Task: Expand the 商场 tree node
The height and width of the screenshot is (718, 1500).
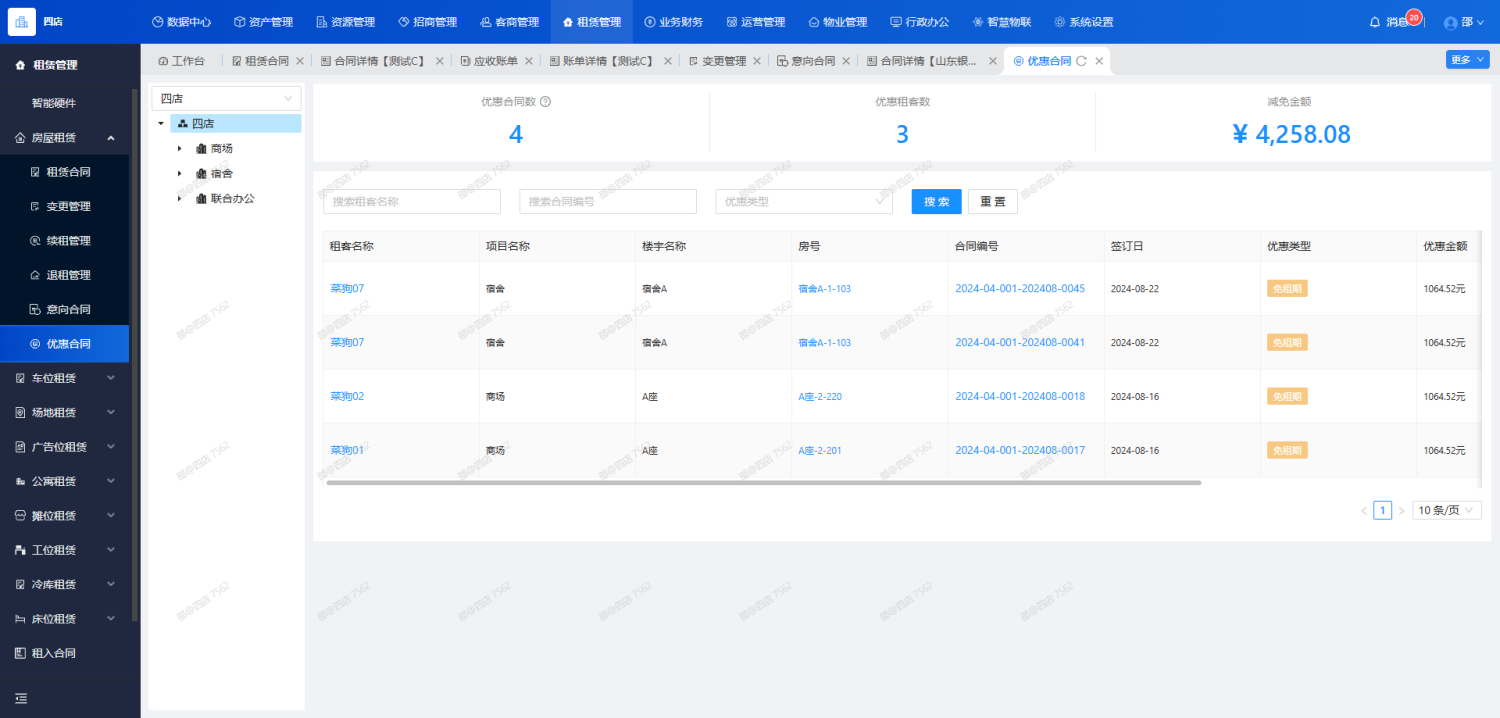Action: (179, 148)
